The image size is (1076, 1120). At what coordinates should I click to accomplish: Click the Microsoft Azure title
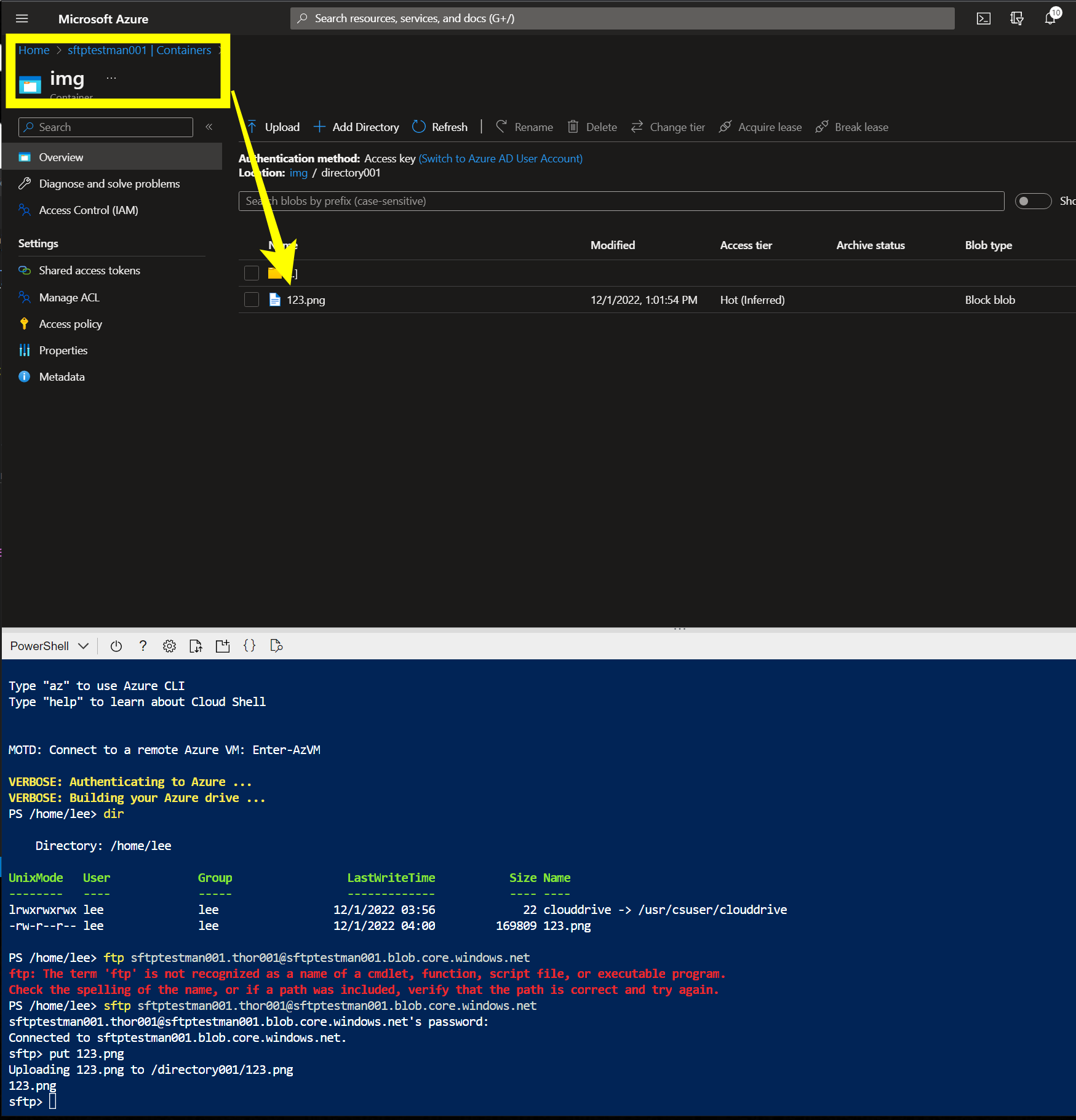pos(103,19)
